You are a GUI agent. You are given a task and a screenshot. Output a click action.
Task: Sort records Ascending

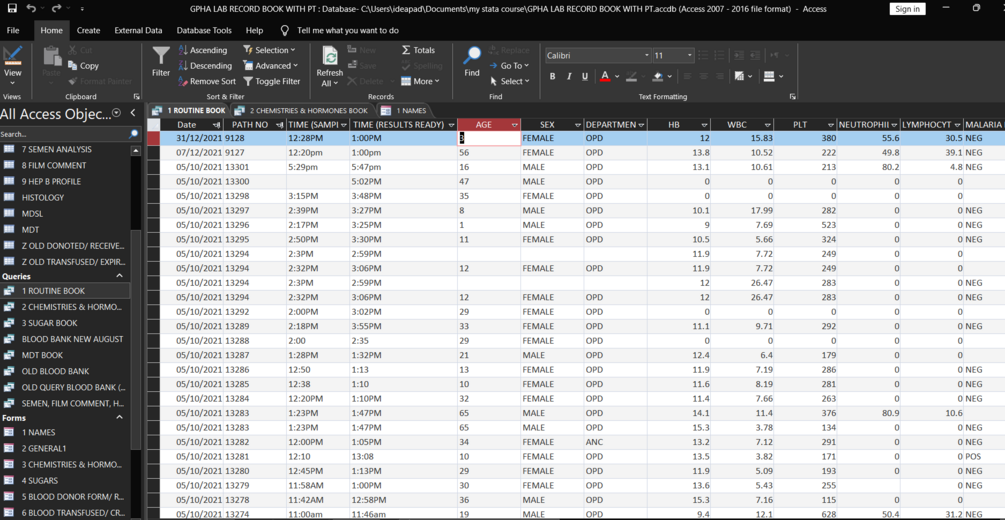coord(203,50)
